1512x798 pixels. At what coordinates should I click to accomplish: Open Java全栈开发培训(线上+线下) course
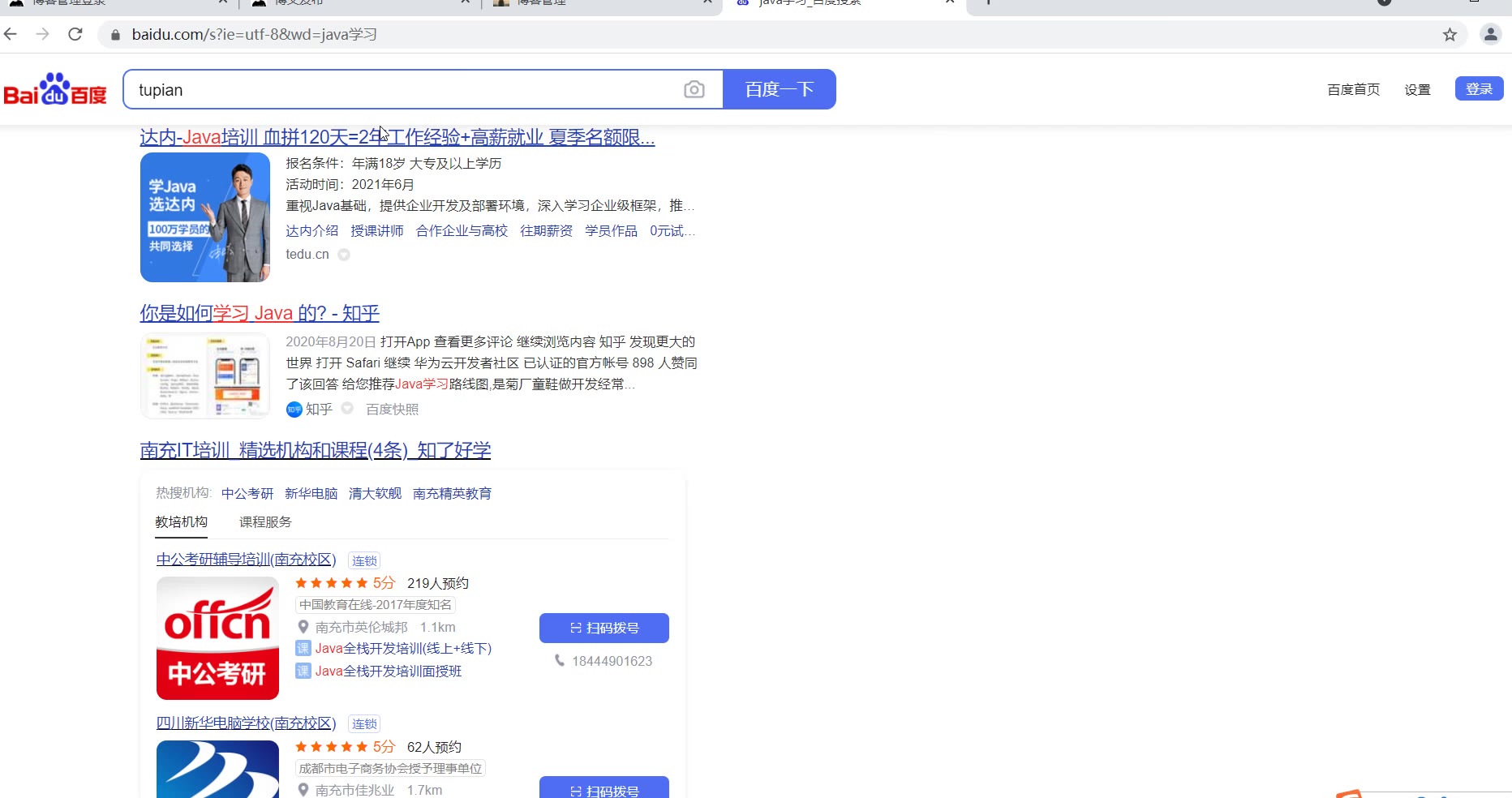[x=403, y=649]
